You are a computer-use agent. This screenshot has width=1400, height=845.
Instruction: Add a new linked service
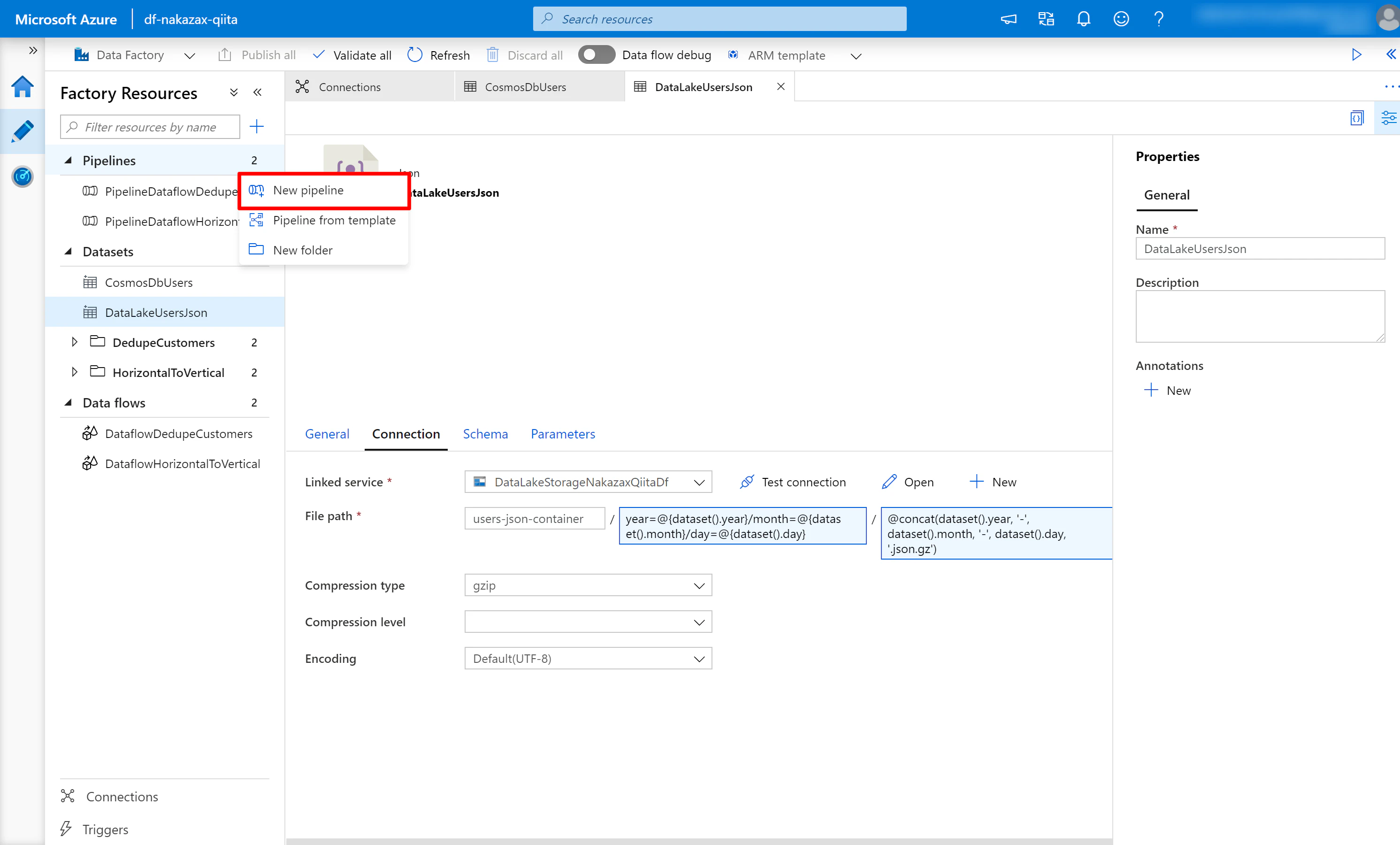tap(993, 482)
